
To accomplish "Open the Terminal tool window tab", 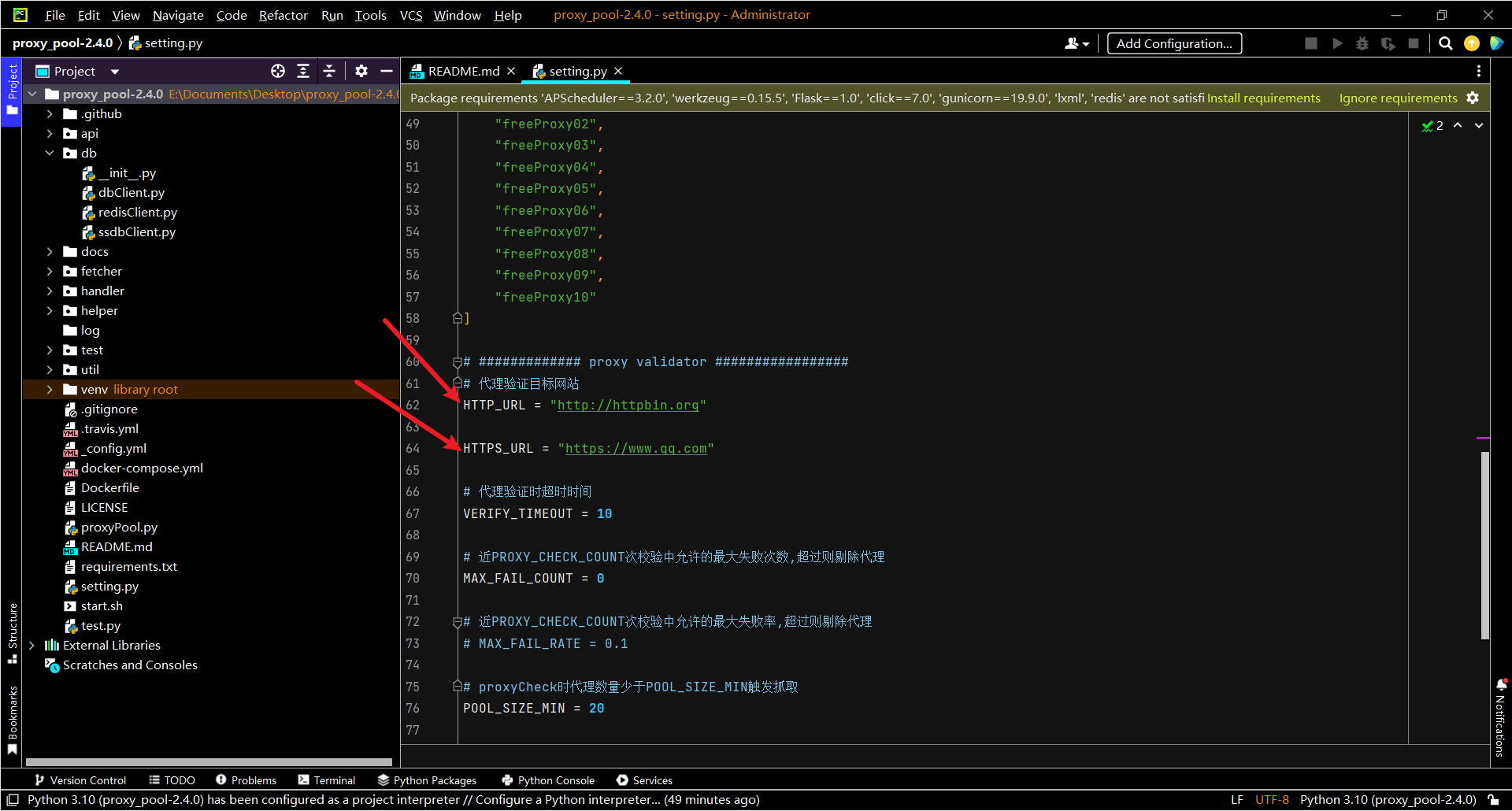I will pos(327,780).
